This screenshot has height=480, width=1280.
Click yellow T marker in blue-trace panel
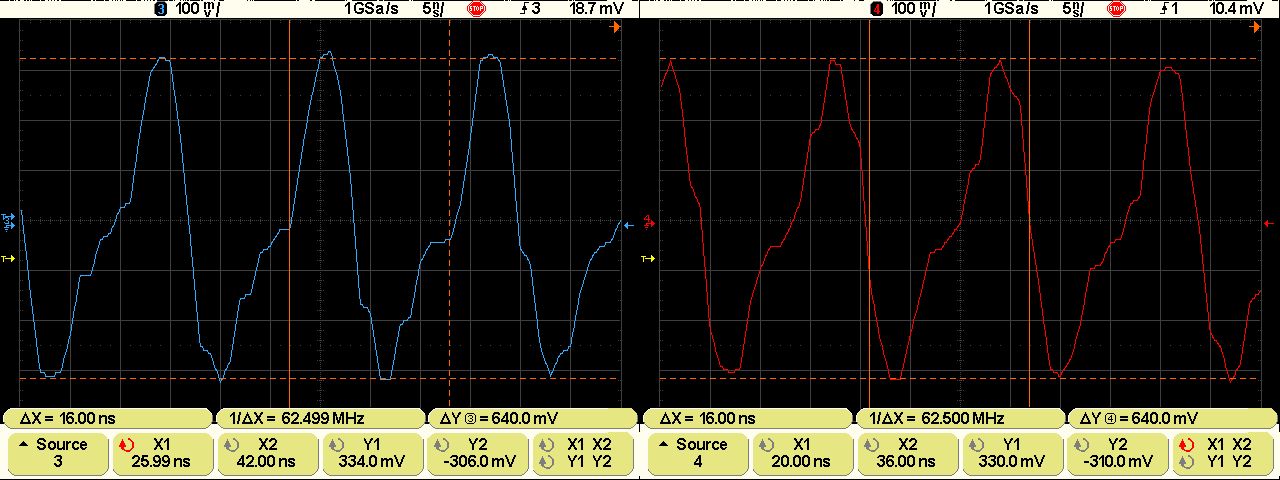click(9, 259)
